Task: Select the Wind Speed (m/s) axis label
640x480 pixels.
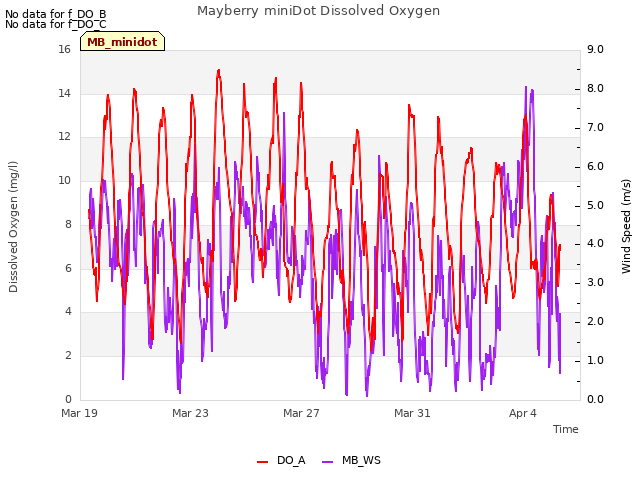Action: [626, 227]
